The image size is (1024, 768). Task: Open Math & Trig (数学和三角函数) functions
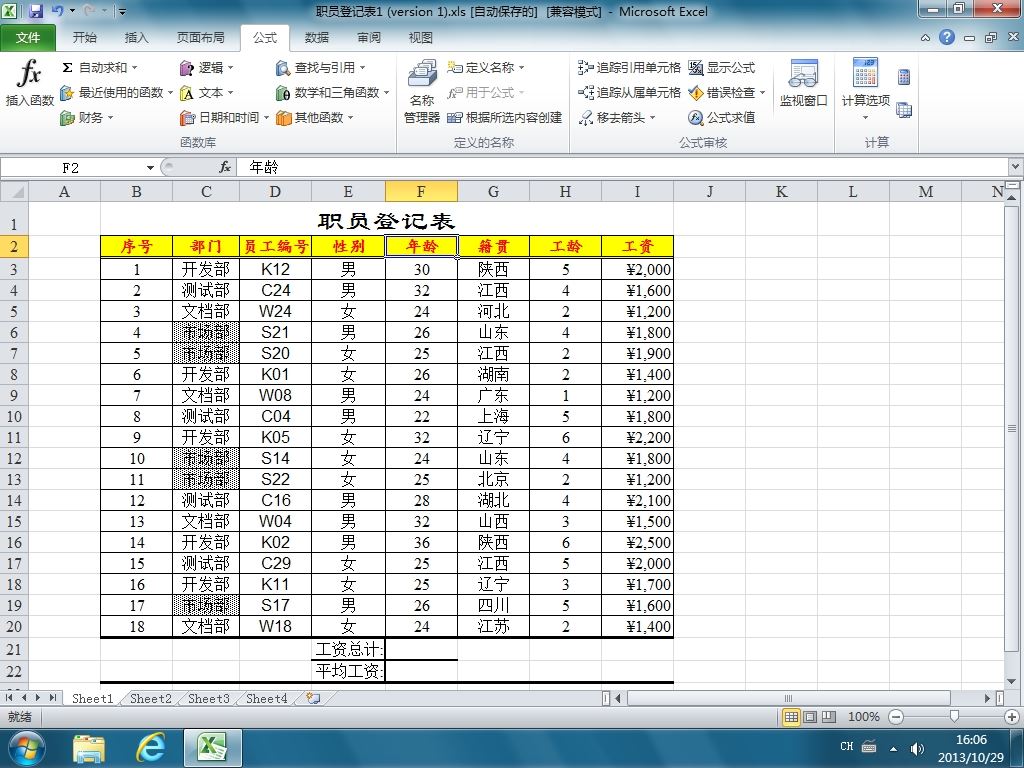coord(332,93)
